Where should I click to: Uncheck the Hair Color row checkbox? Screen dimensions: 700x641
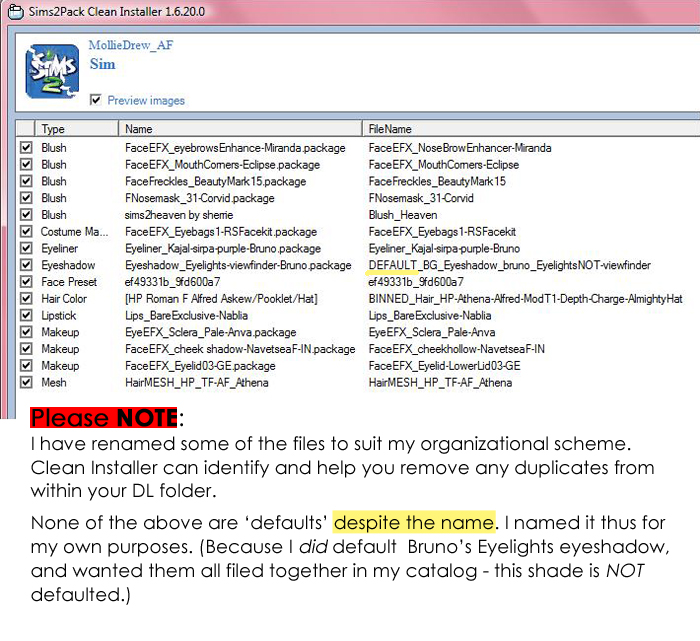pyautogui.click(x=26, y=298)
